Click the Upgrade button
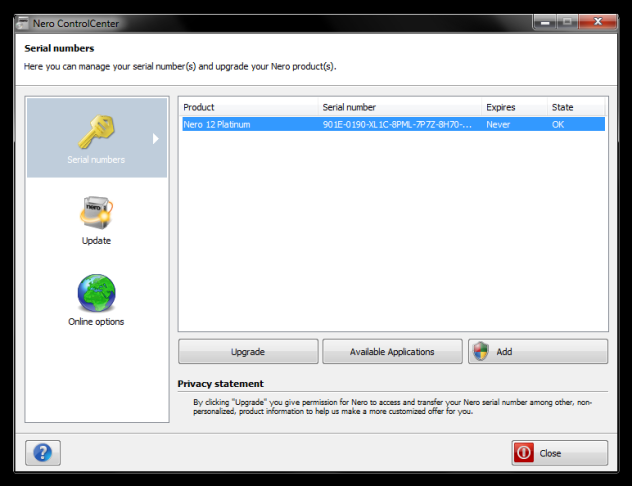The height and width of the screenshot is (486, 632). pyautogui.click(x=248, y=351)
